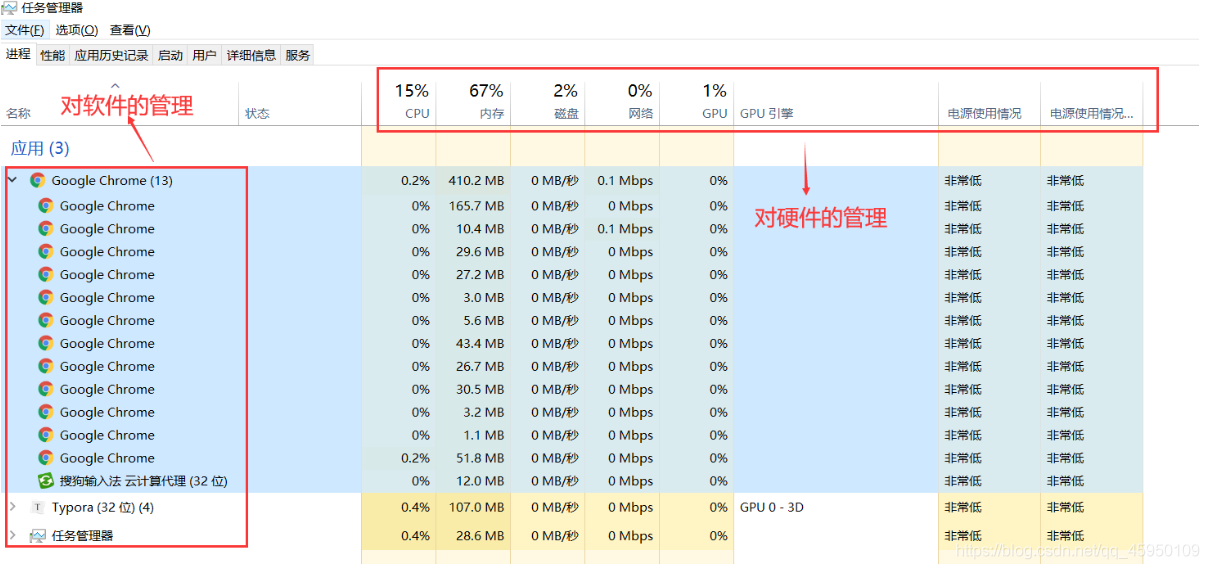The height and width of the screenshot is (569, 1209).
Task: Switch to the 性能 tab
Action: tap(52, 56)
